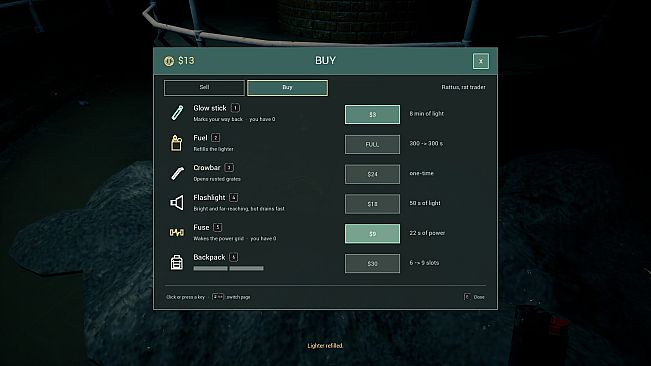Click the switch page key badge

click(x=218, y=297)
